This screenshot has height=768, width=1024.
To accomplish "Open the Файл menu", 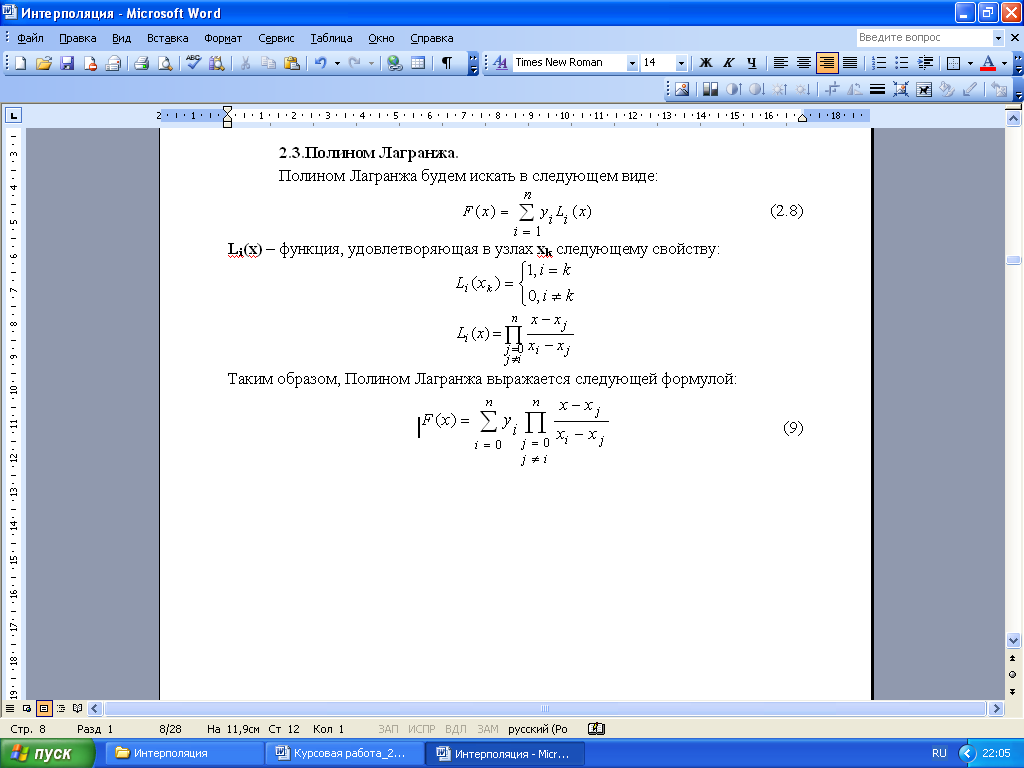I will point(30,38).
